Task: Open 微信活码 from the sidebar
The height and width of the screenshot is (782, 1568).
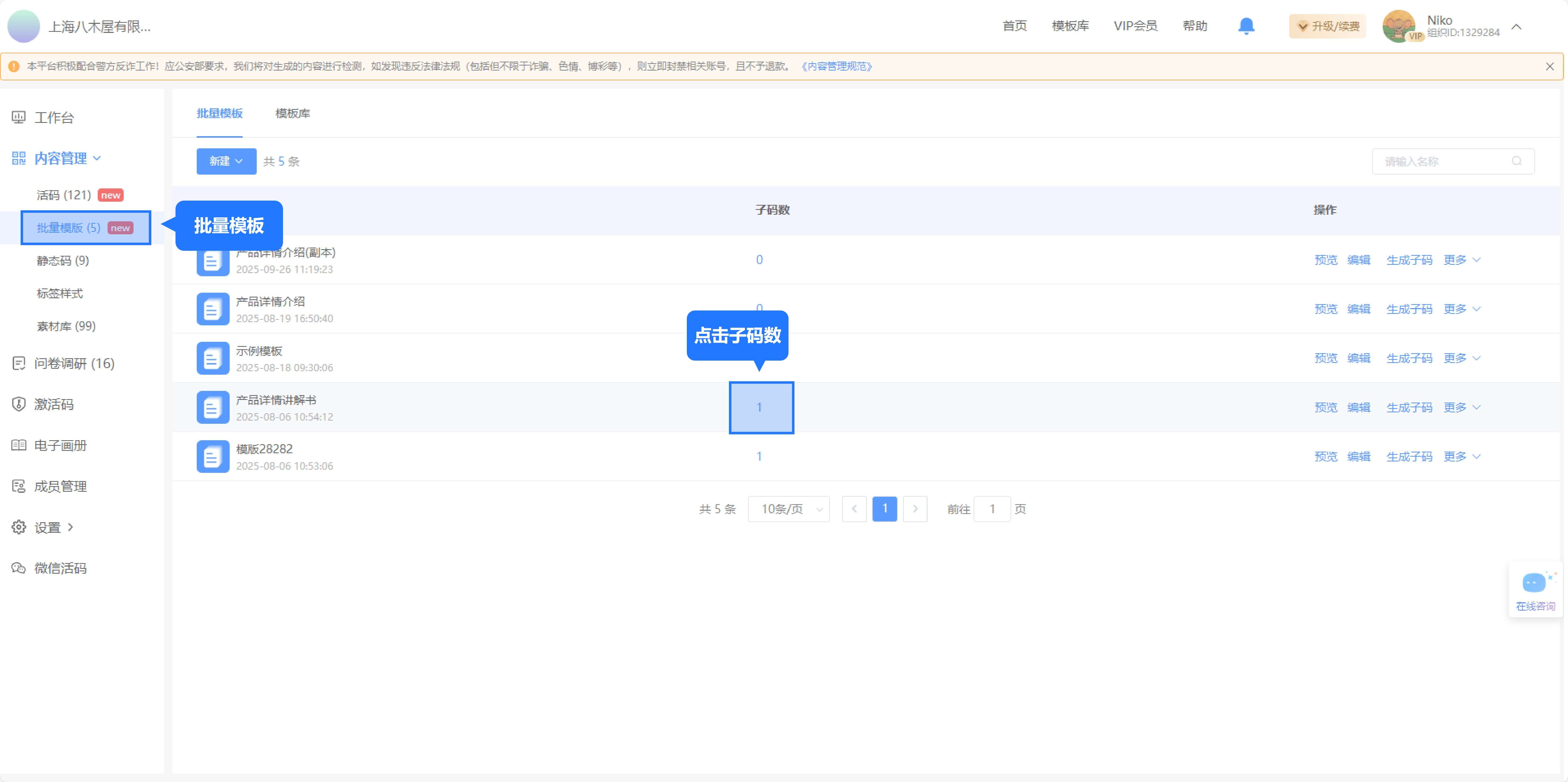Action: [60, 568]
